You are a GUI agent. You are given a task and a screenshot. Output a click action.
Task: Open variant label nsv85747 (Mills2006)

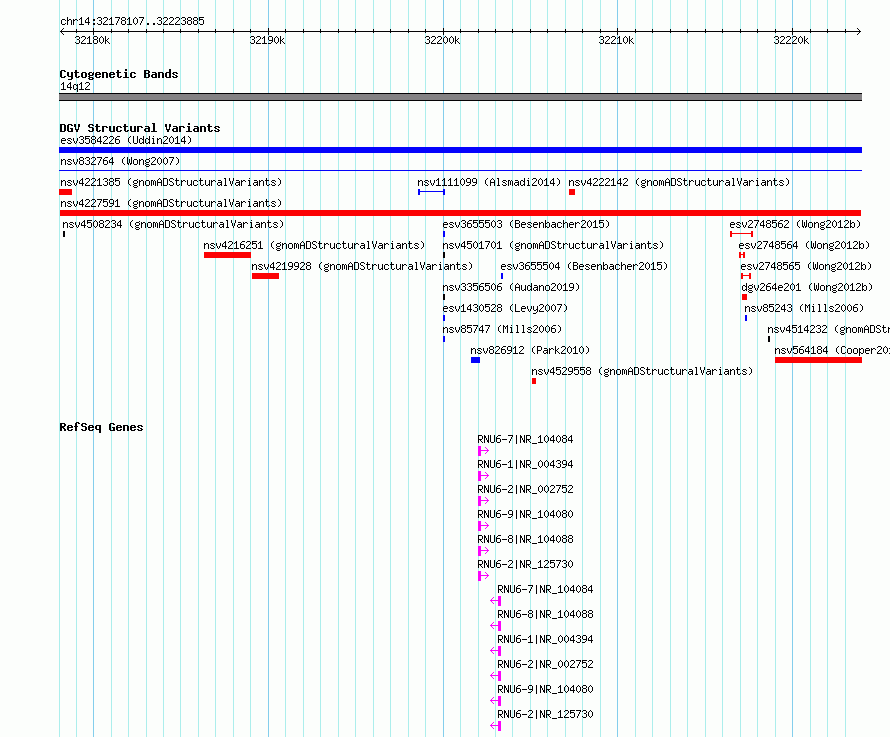pos(502,329)
